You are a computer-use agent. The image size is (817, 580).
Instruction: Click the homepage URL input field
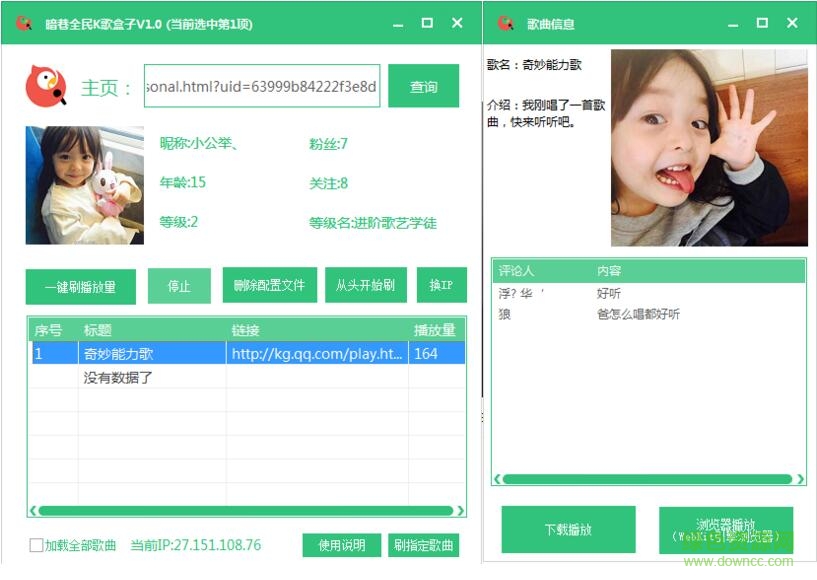(x=262, y=86)
